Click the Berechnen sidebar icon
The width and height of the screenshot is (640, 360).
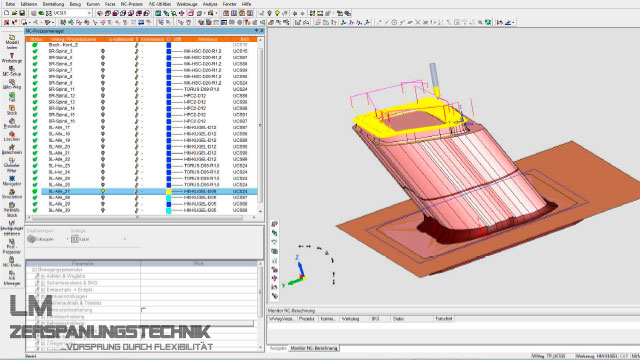12,149
